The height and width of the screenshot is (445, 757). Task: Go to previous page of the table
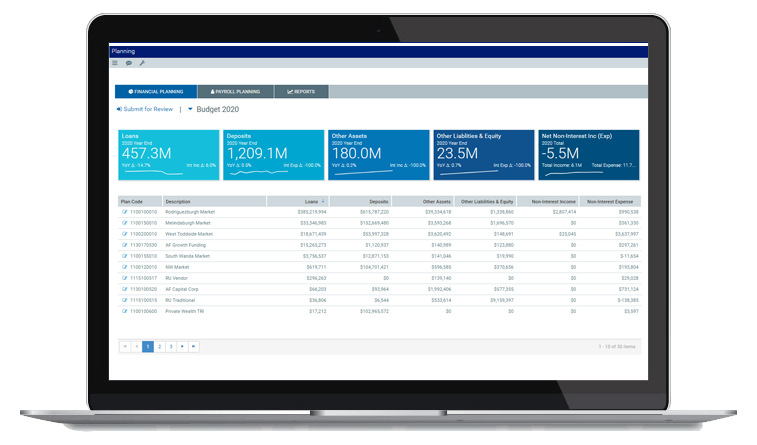click(x=137, y=347)
